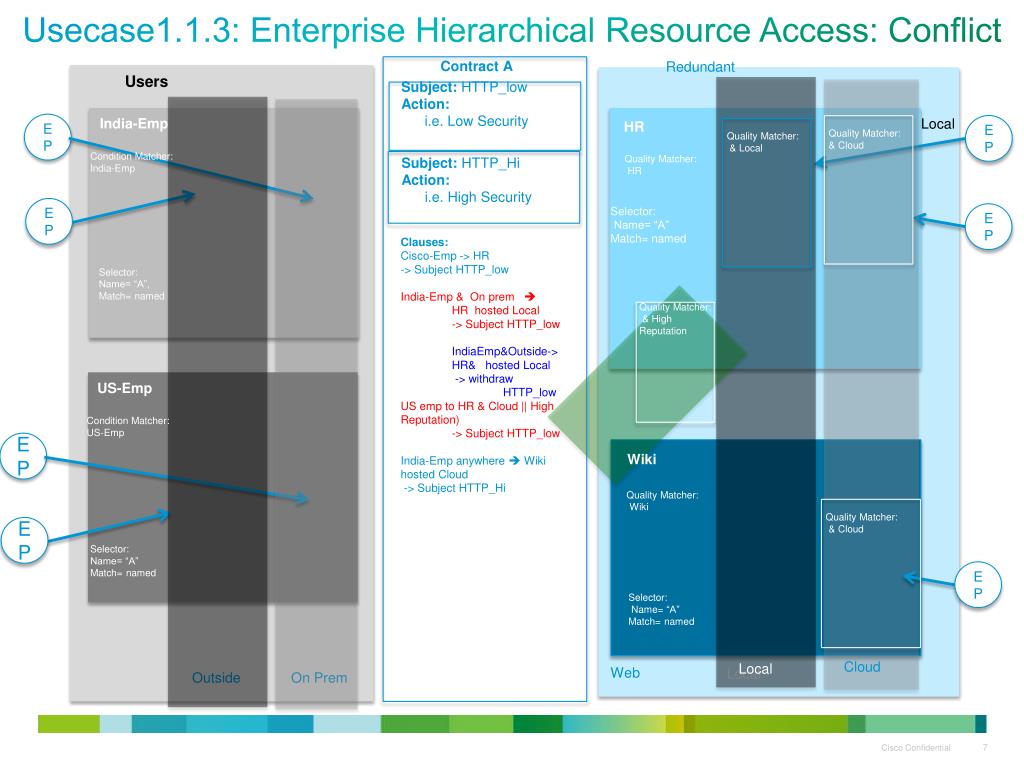Click 'i.e. Low Security' action text

pyautogui.click(x=476, y=121)
